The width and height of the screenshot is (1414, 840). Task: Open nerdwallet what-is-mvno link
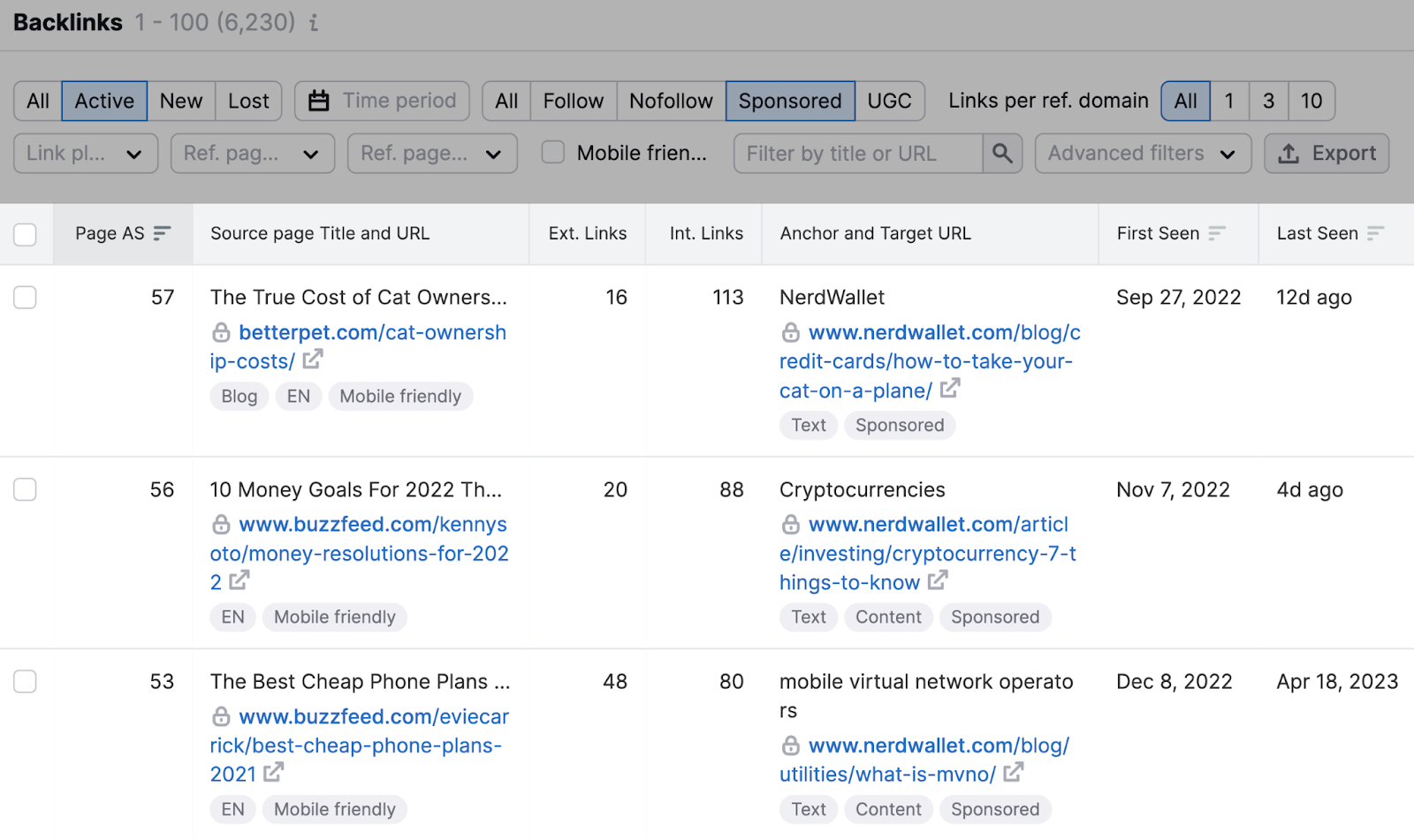(924, 760)
